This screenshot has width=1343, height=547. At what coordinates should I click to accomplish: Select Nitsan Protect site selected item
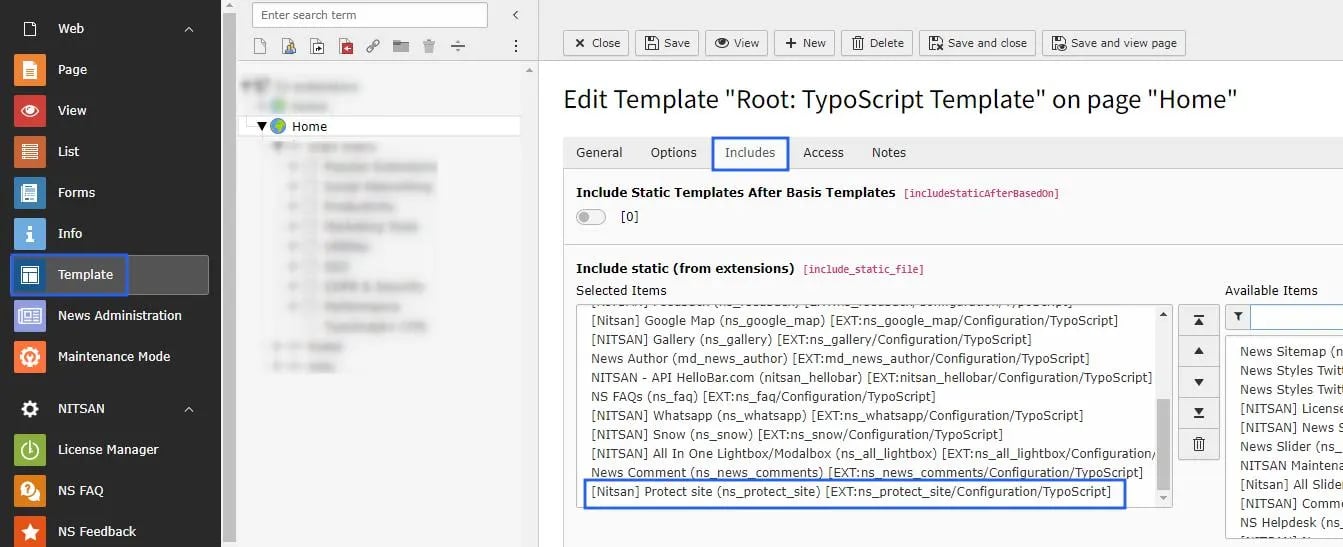click(851, 492)
